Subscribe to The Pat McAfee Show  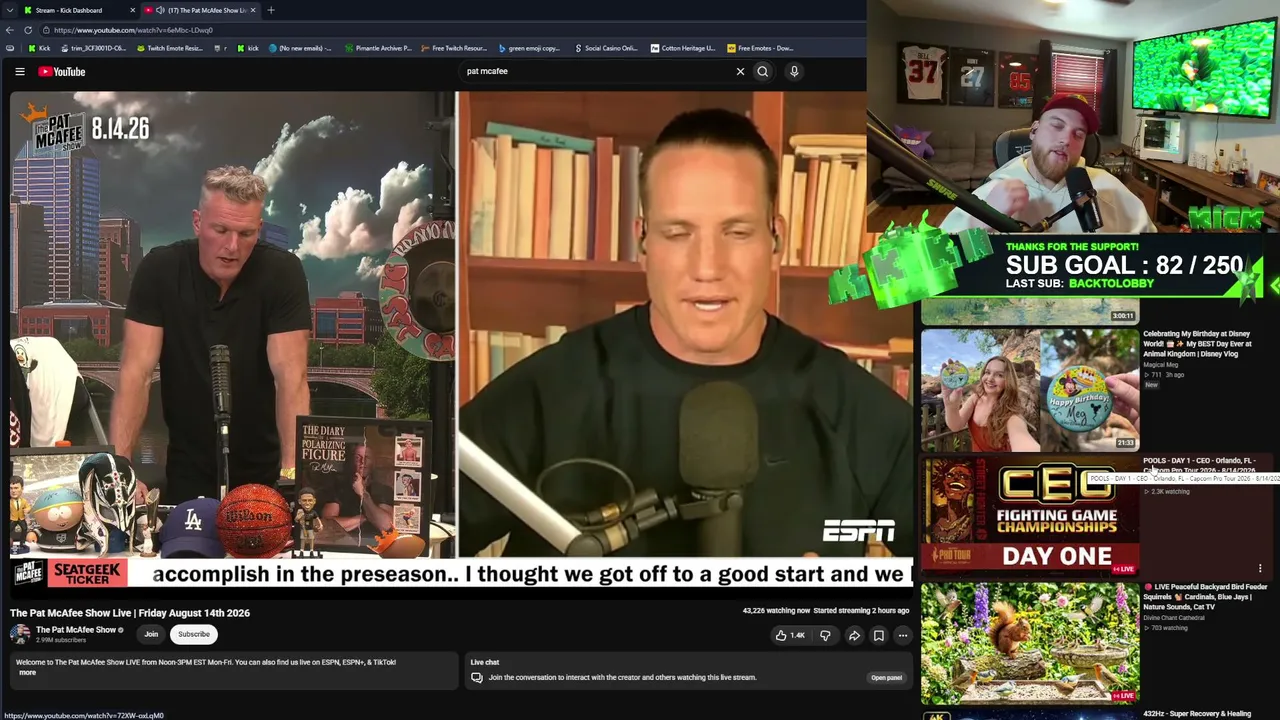(194, 634)
